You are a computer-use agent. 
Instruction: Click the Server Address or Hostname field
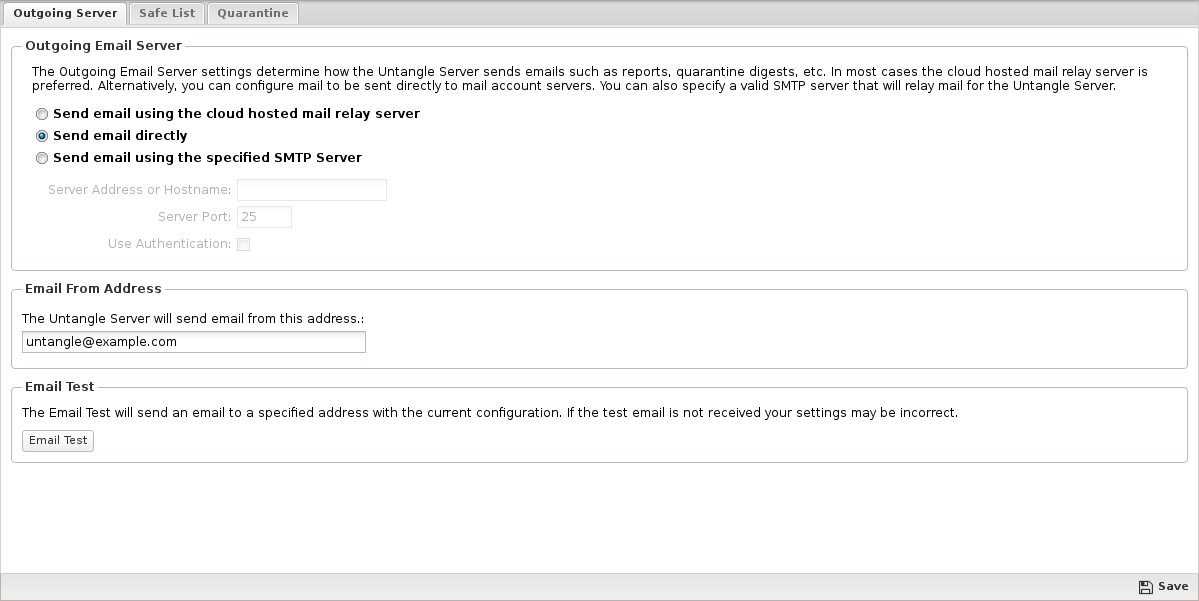312,190
